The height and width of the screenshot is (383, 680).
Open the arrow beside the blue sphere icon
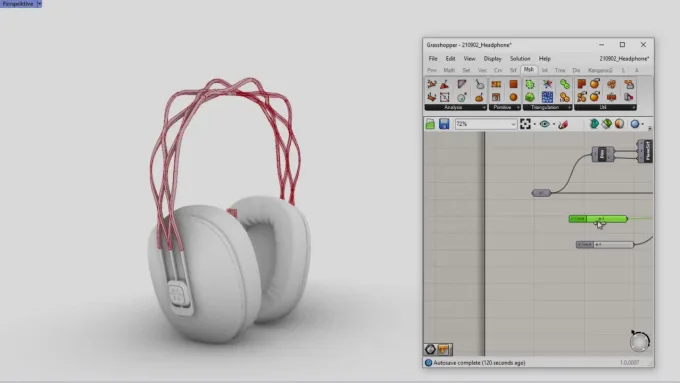(643, 124)
